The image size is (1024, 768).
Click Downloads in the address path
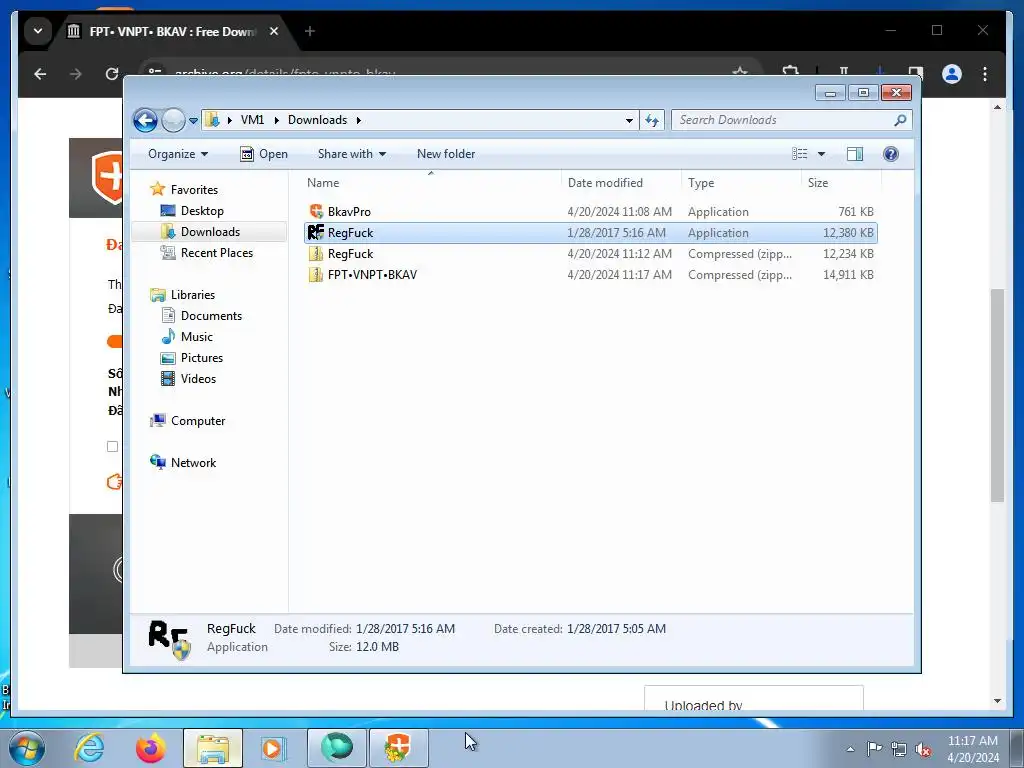click(317, 120)
